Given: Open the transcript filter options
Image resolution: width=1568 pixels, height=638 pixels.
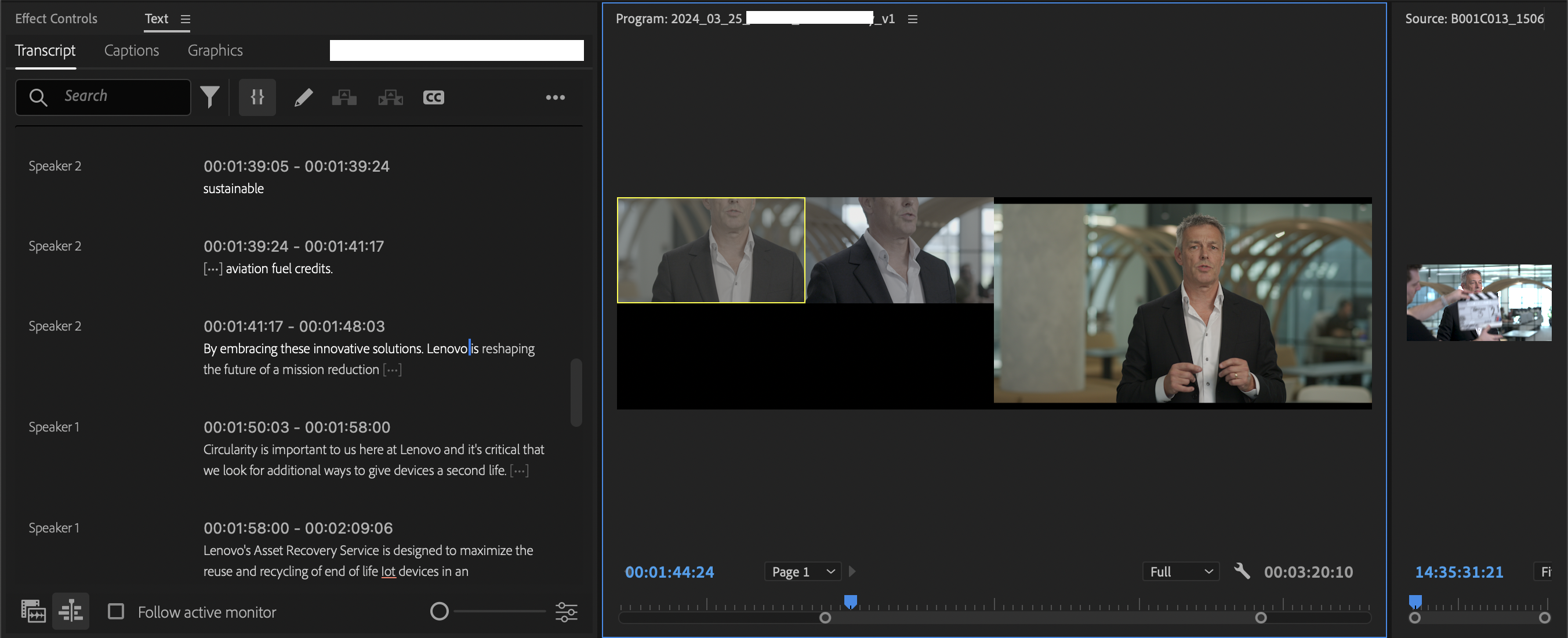Looking at the screenshot, I should tap(210, 97).
